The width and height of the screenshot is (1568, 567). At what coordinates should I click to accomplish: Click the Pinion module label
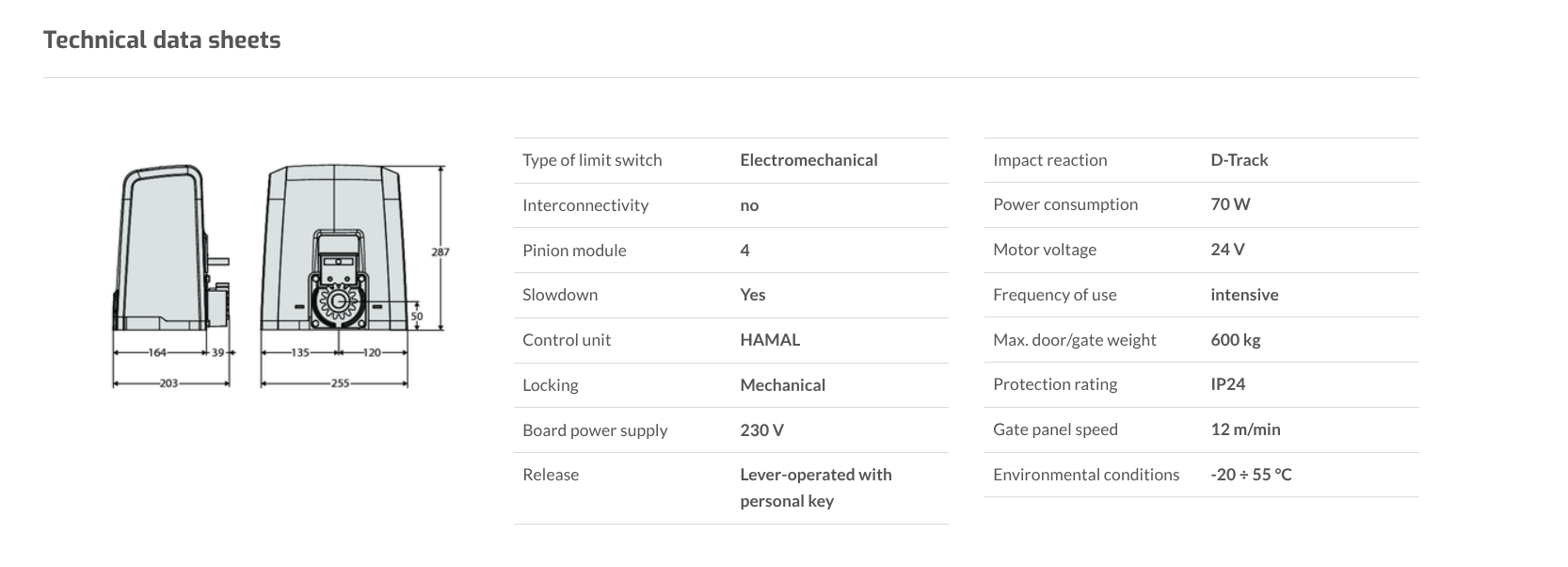coord(574,251)
